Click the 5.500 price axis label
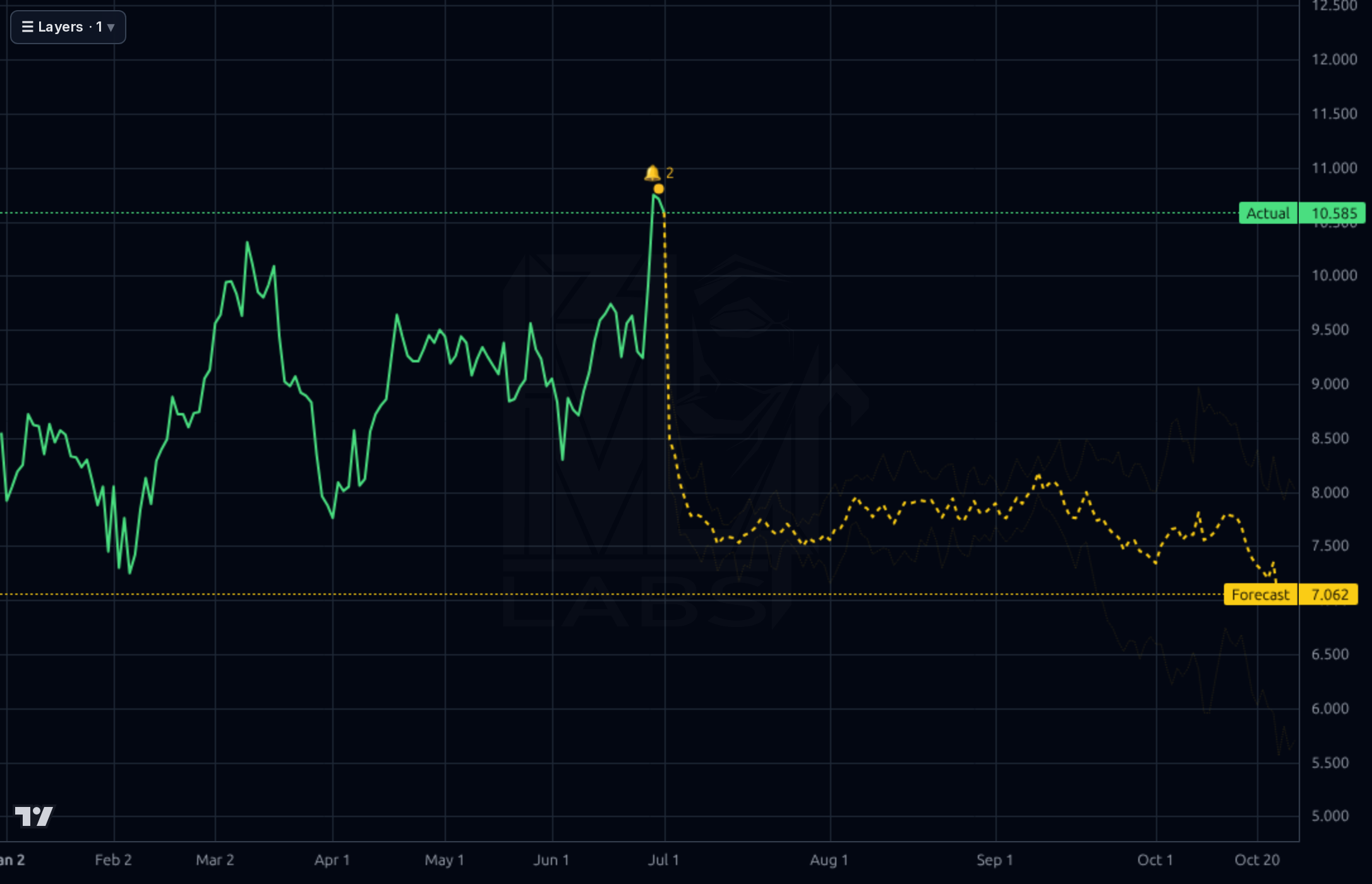Image resolution: width=1372 pixels, height=884 pixels. [1330, 763]
